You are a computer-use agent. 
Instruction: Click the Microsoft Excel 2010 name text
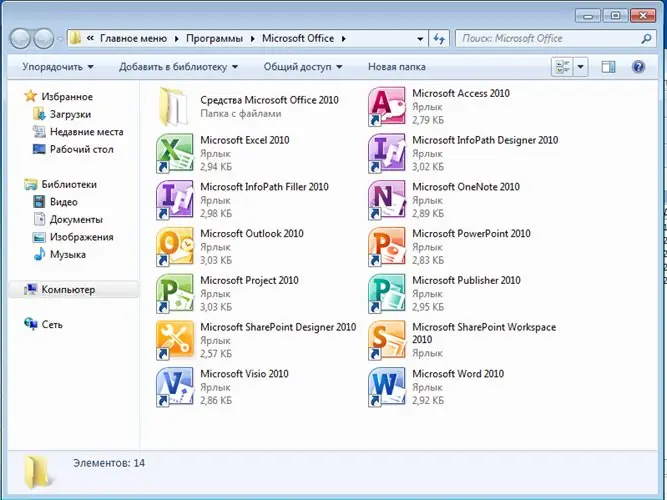click(x=245, y=140)
